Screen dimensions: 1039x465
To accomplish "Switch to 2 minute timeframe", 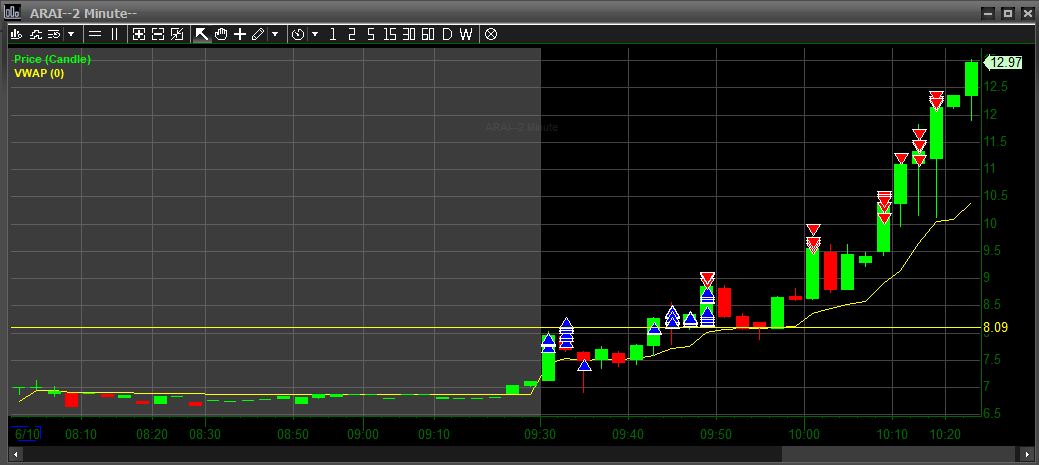I will 352,34.
